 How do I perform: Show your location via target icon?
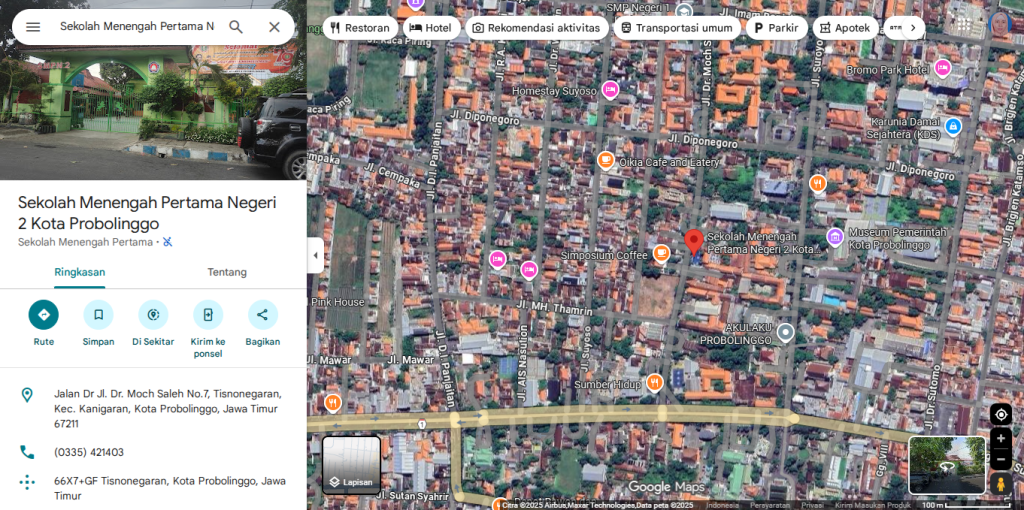(x=1000, y=414)
